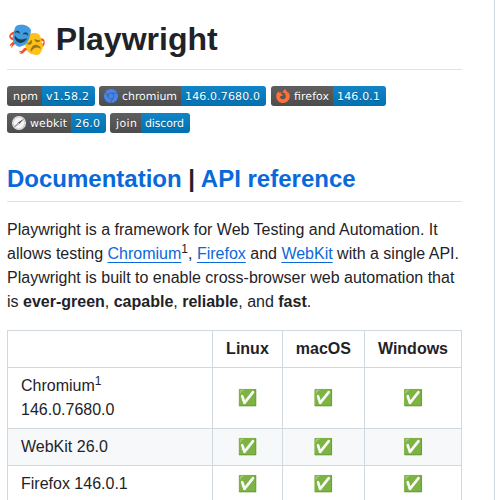Select the 'WebKit 26.0' table cell
This screenshot has width=500, height=500.
(110, 447)
